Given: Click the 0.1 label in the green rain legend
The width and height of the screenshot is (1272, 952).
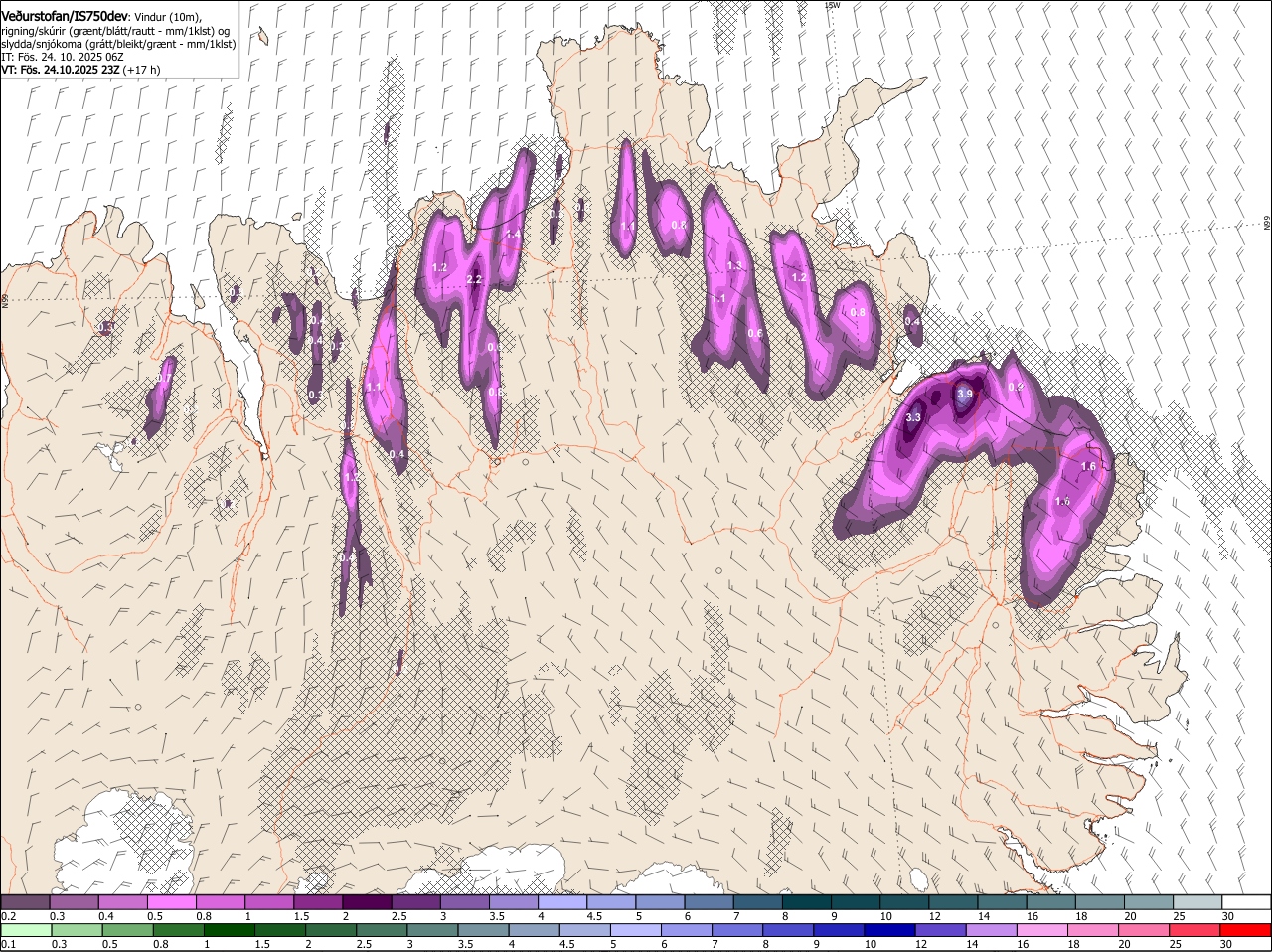Looking at the screenshot, I should click(8, 944).
